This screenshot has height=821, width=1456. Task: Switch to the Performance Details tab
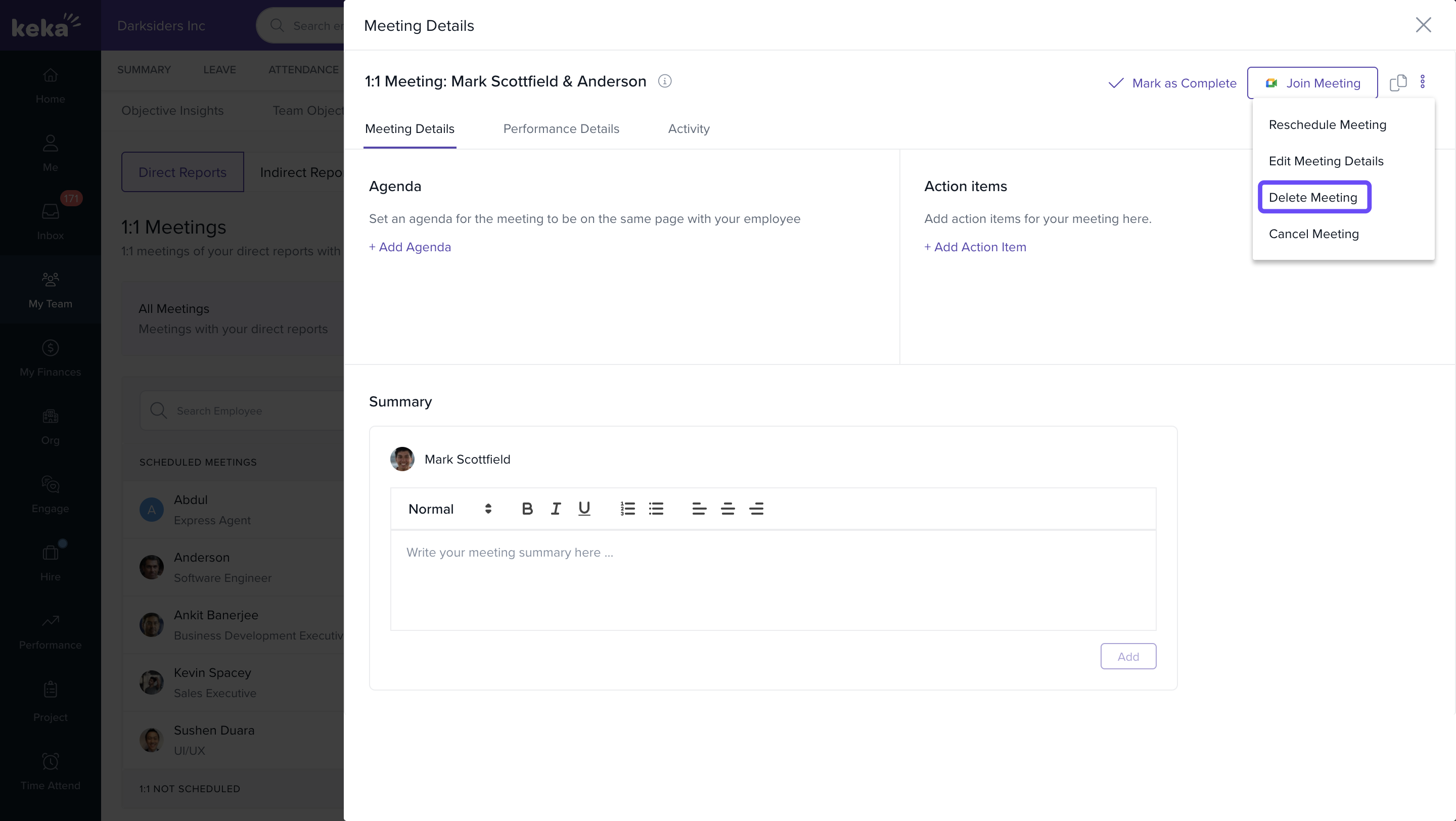tap(561, 129)
